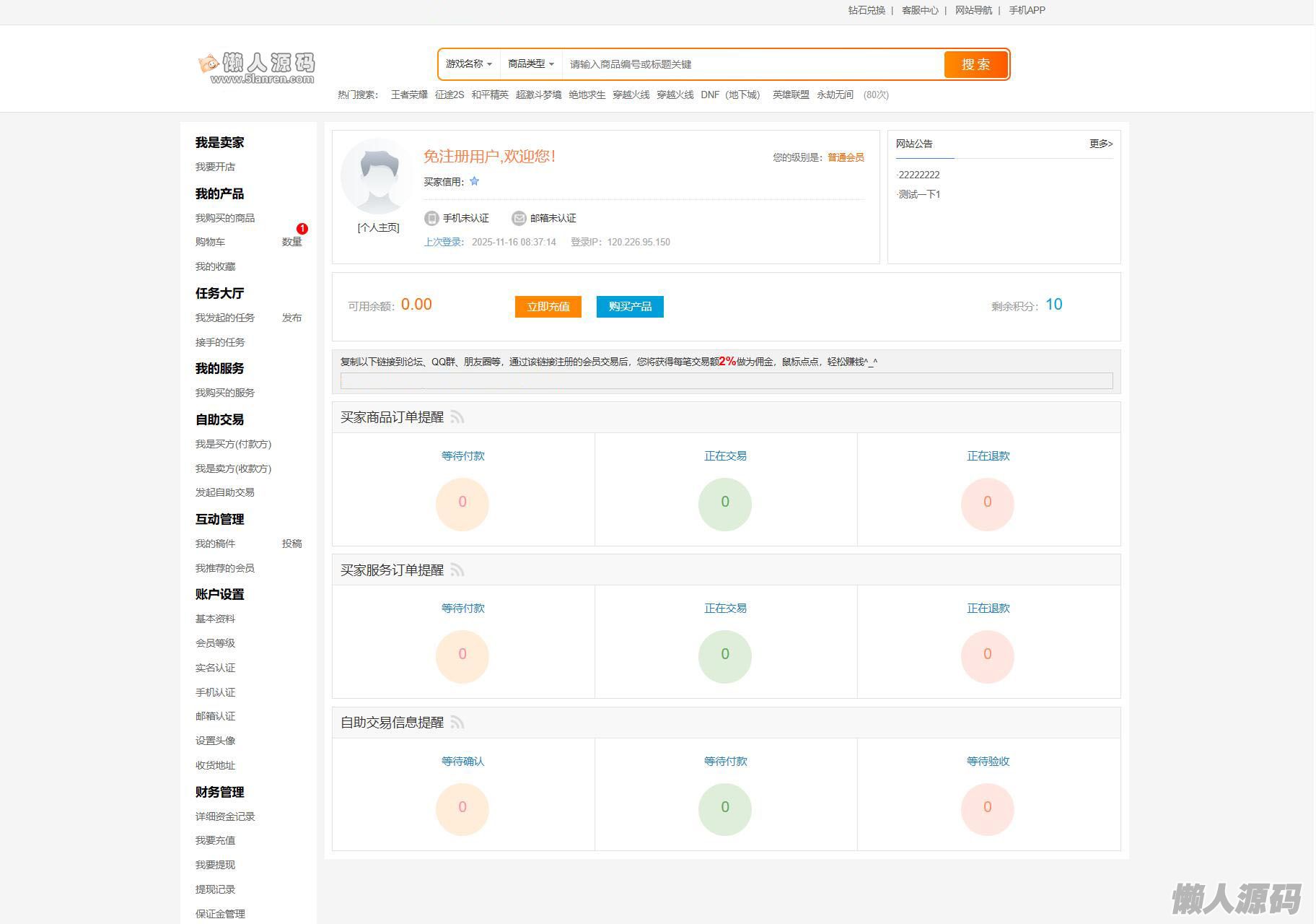Click RSS icon beside 自助交易信息提醒
This screenshot has width=1316, height=924.
[457, 723]
